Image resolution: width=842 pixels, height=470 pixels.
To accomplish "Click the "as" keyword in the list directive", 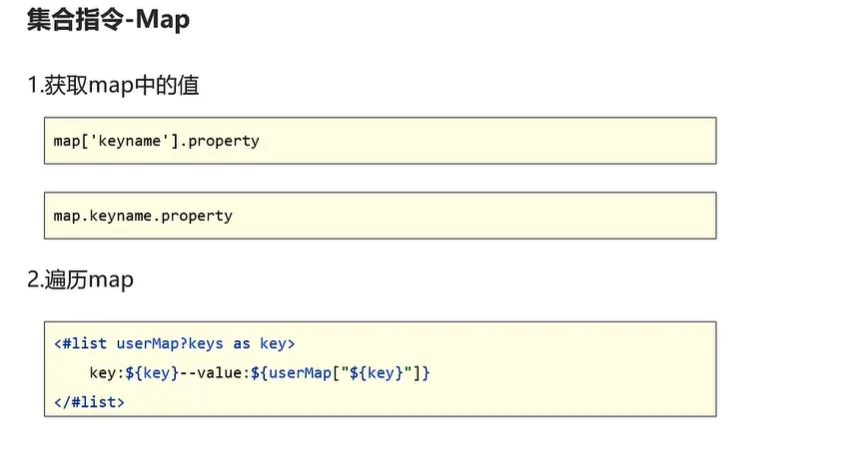I will tap(242, 343).
